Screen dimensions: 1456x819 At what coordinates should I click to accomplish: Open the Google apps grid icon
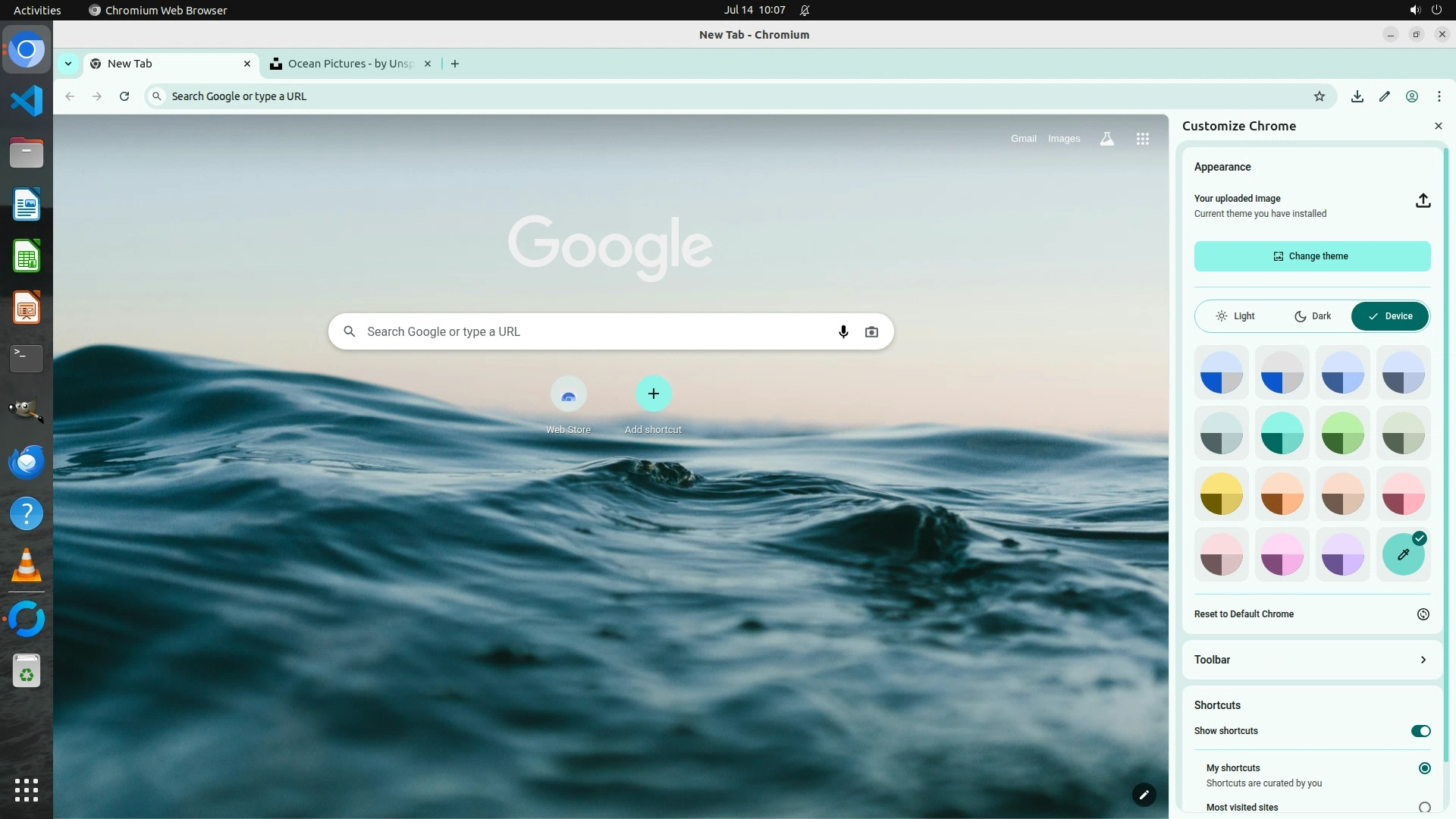pos(1142,139)
